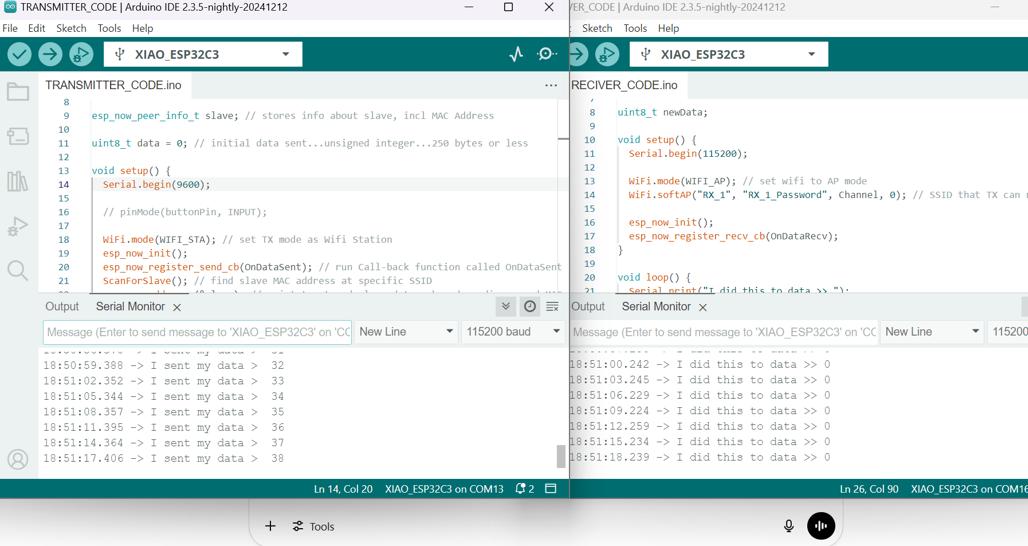This screenshot has height=546, width=1028.
Task: Start Debugging in Transmitter window toolbar
Action: [x=81, y=54]
